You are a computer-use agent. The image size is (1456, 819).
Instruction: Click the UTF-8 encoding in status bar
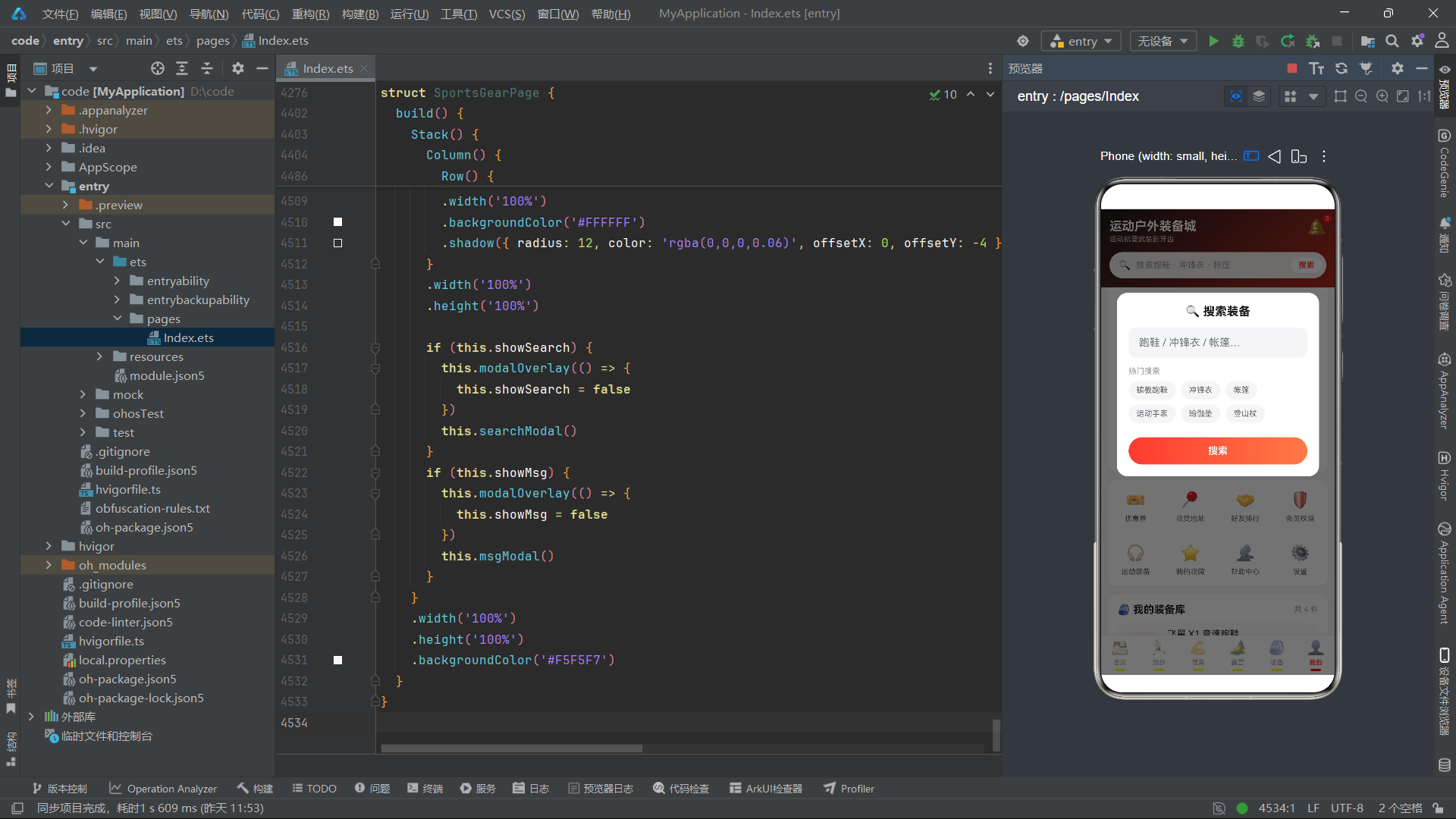coord(1347,808)
